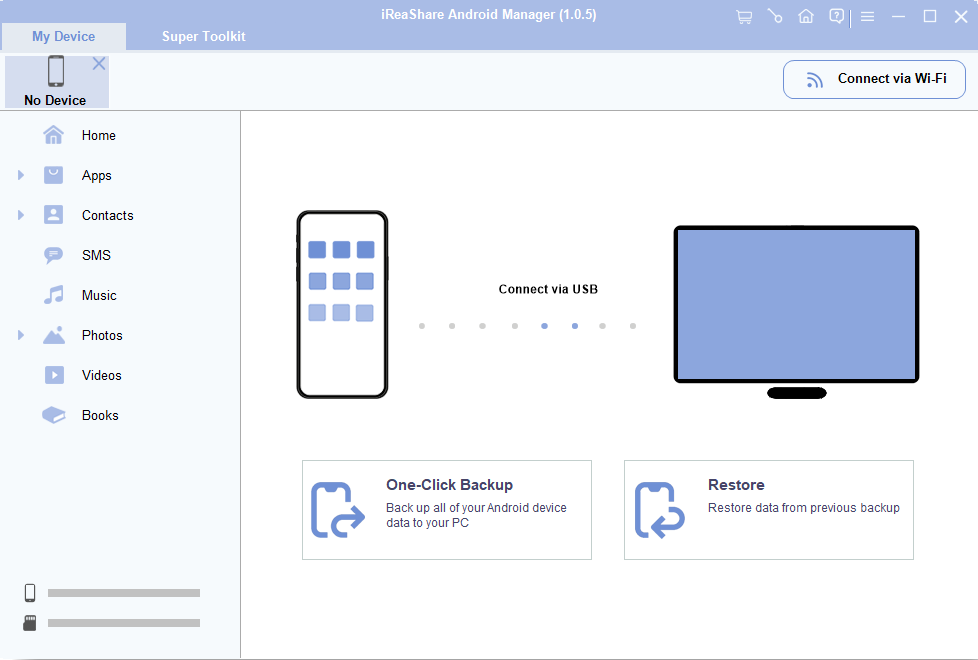Click the Photos mountain icon
This screenshot has width=978, height=660.
point(54,335)
